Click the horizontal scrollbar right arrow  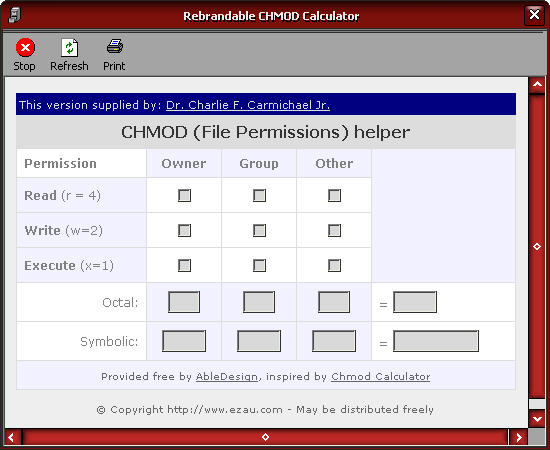coord(519,437)
